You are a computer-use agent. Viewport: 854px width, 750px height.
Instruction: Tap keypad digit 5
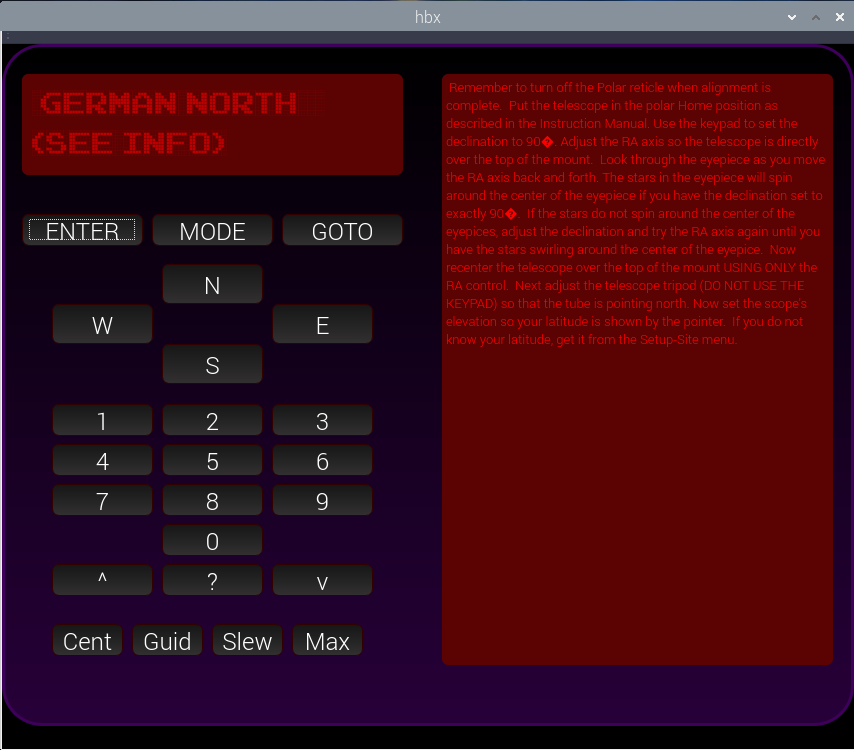[212, 461]
